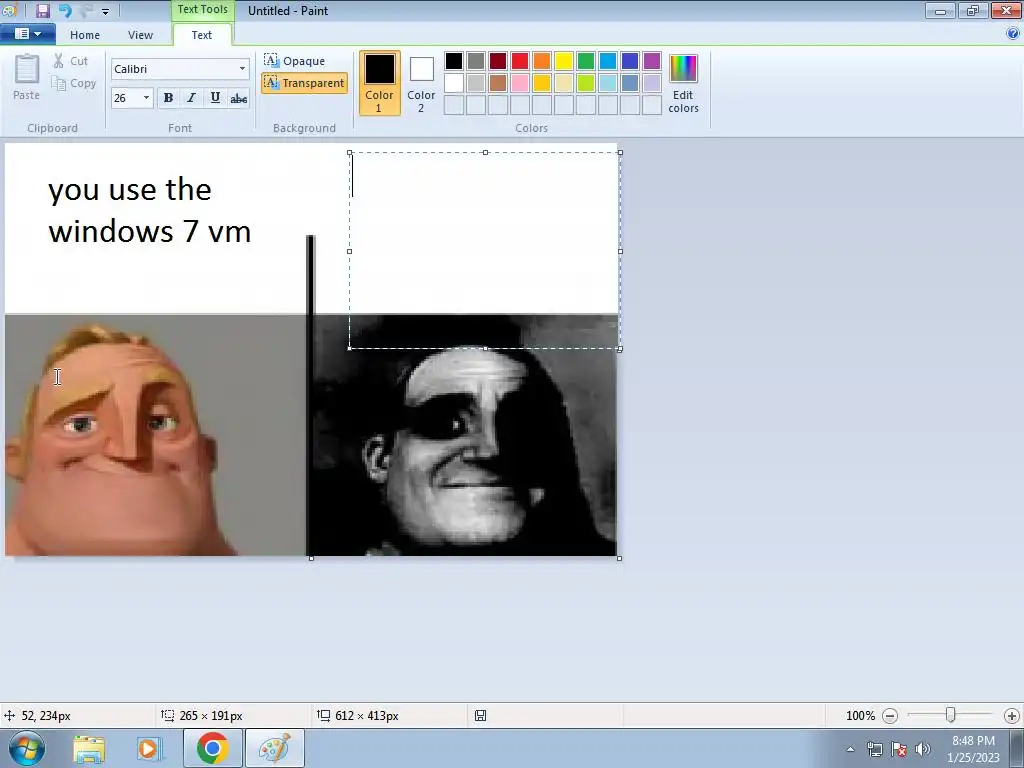Select Color 1 foreground box

click(379, 83)
